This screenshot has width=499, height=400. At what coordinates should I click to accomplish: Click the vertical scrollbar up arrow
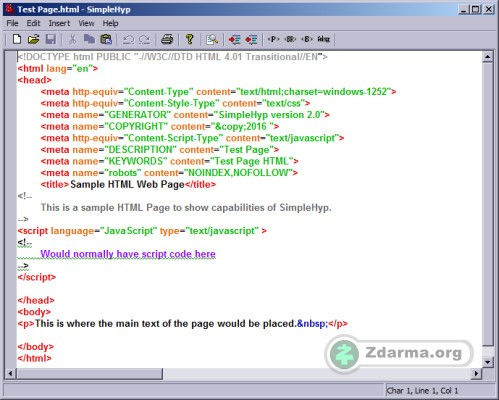(488, 57)
